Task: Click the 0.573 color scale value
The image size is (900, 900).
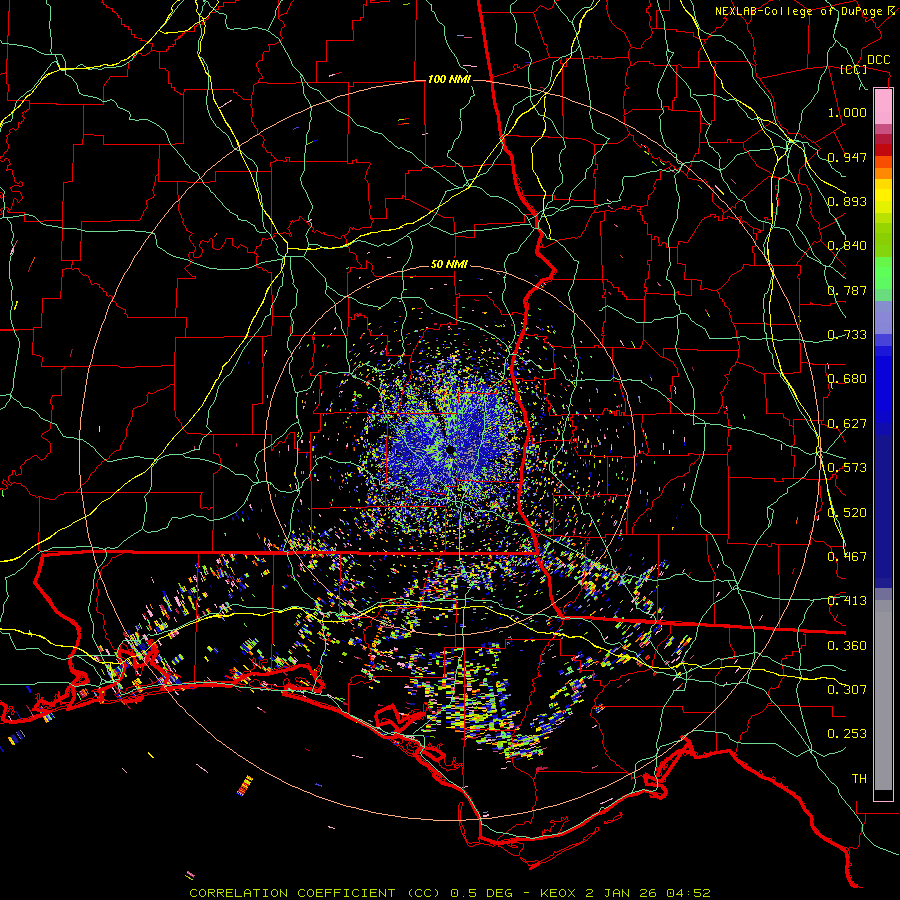Action: tap(847, 468)
